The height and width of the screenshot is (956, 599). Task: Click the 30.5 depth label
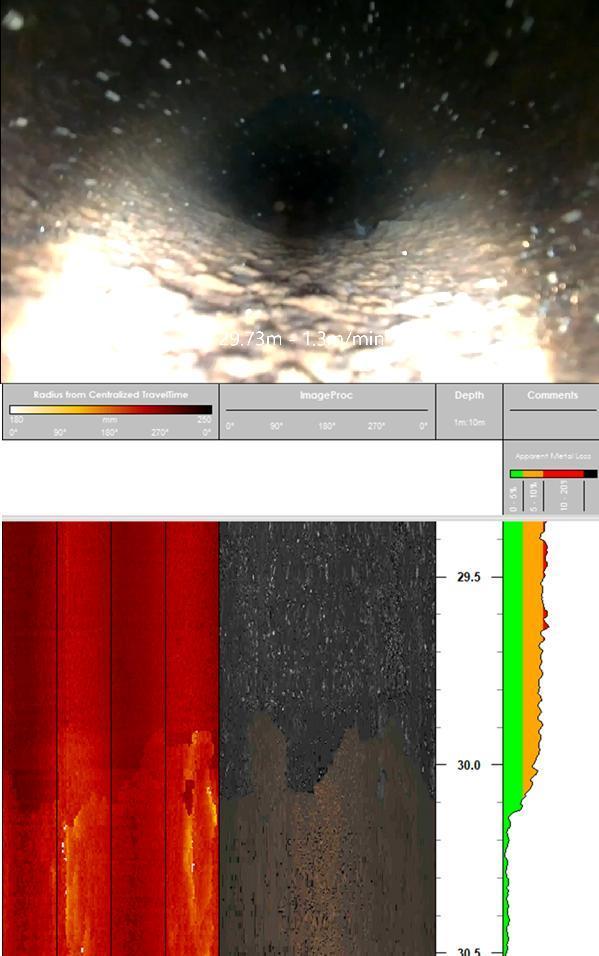[468, 951]
